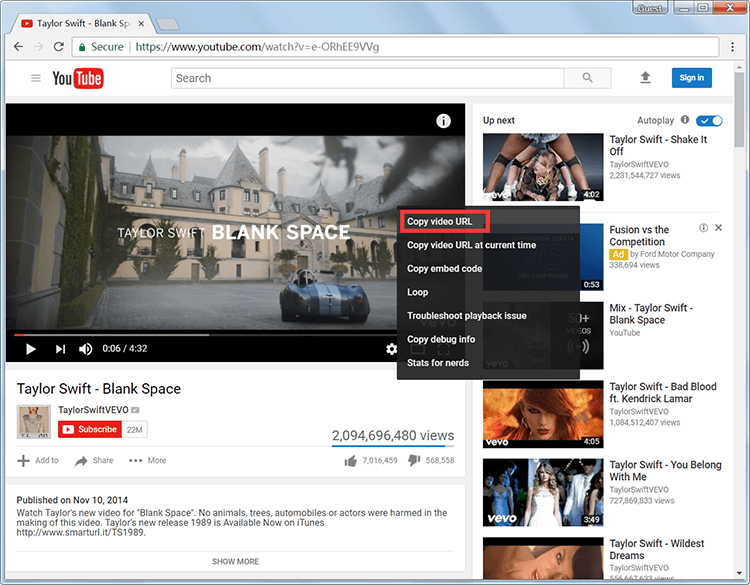Click the Sign in button
The width and height of the screenshot is (750, 585).
tap(692, 77)
